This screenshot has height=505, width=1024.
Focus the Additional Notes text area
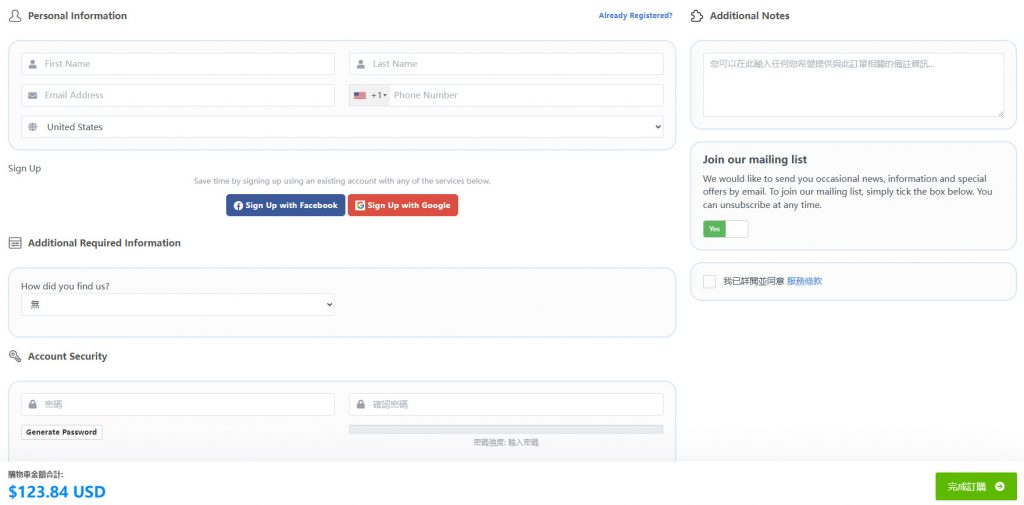[x=853, y=85]
